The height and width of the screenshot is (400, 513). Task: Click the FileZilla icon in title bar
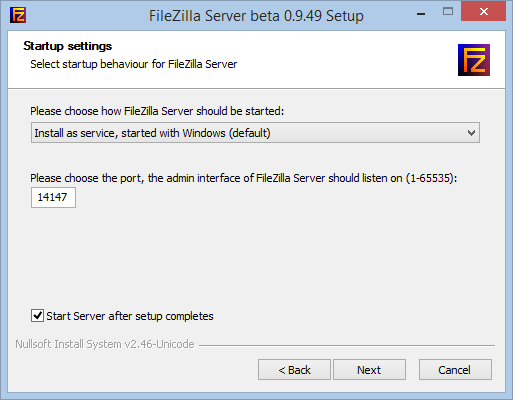[x=18, y=15]
